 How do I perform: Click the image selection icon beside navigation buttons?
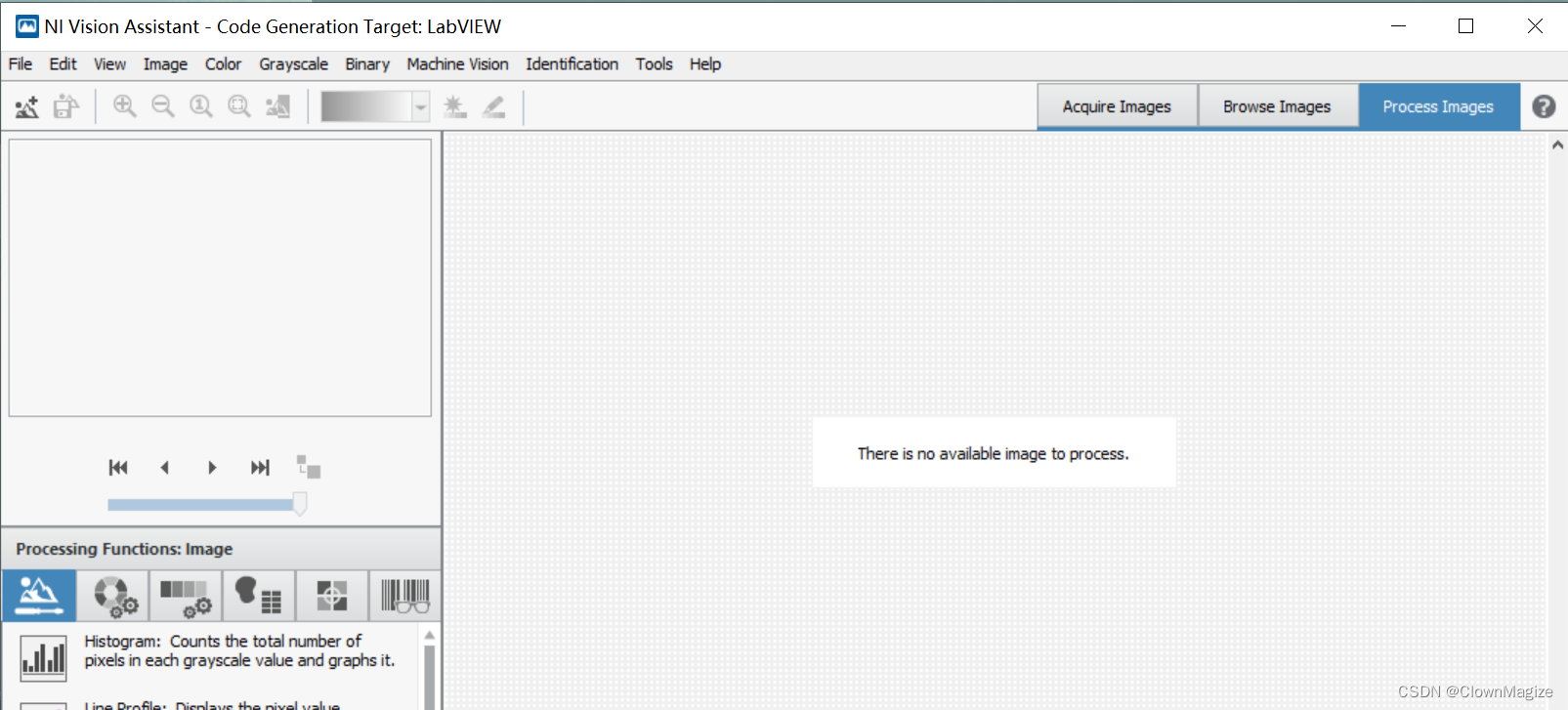[x=309, y=467]
